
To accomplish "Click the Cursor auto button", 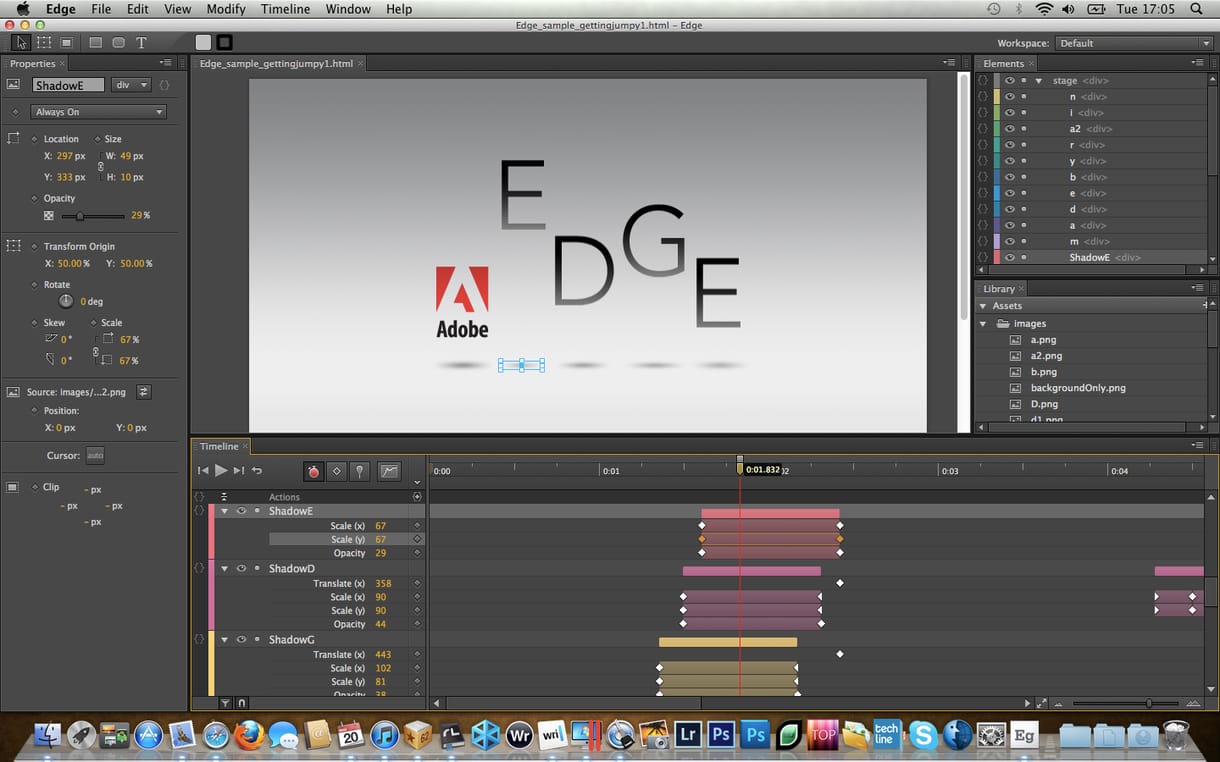I will click(x=95, y=455).
